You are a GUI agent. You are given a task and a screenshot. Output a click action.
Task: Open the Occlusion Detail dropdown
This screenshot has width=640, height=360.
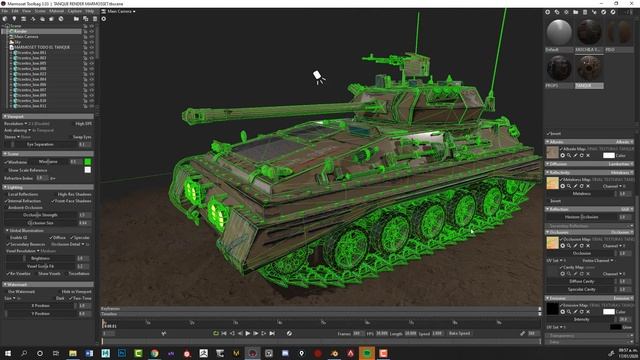click(68, 244)
